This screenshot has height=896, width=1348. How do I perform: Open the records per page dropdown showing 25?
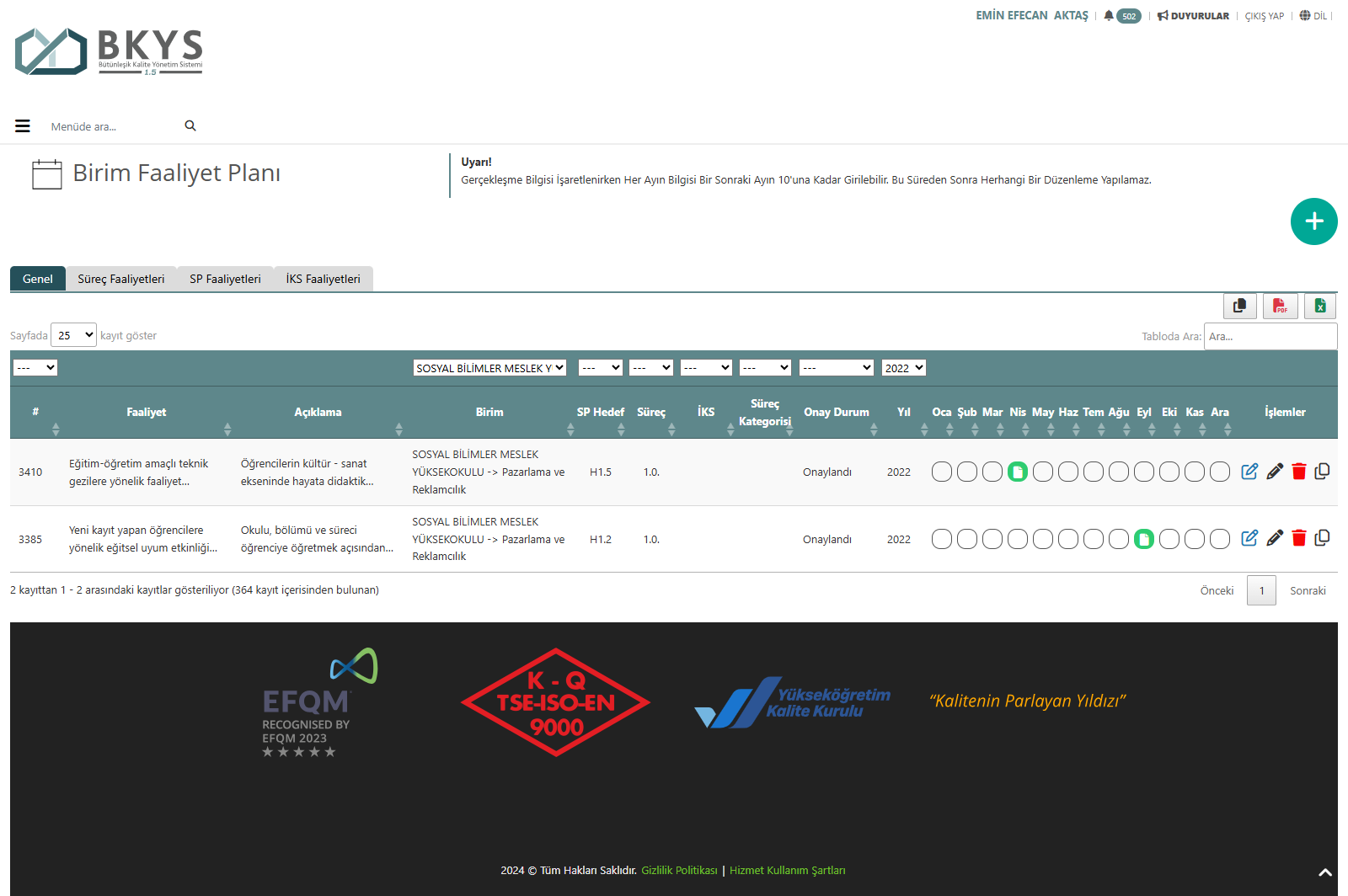(x=74, y=335)
